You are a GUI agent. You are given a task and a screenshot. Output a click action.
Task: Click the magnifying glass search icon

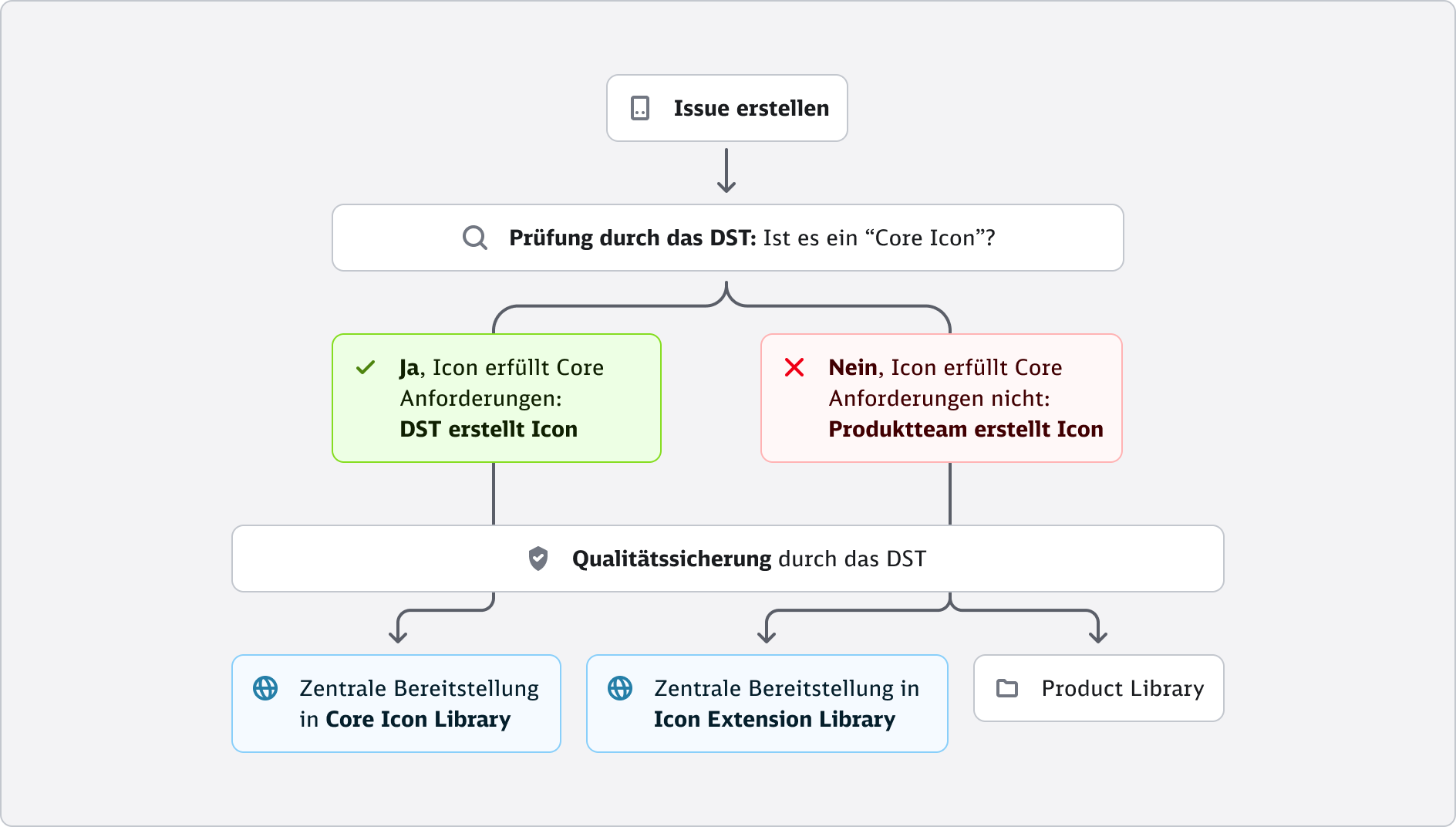[474, 238]
